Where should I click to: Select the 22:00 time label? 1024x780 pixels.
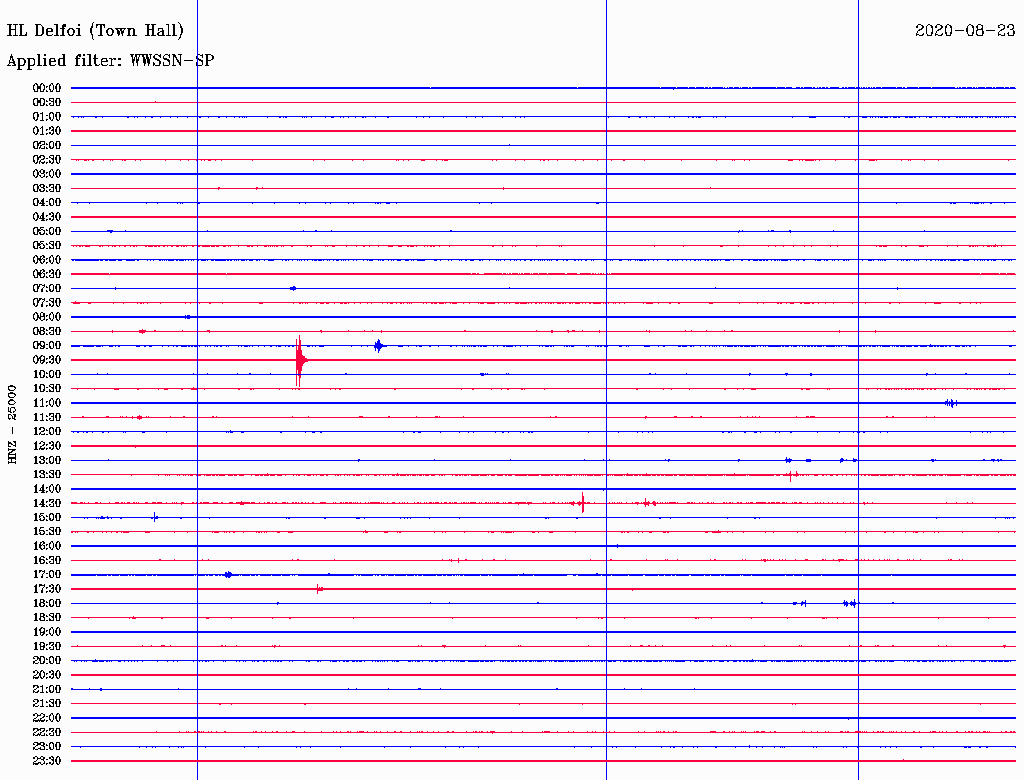click(x=47, y=717)
